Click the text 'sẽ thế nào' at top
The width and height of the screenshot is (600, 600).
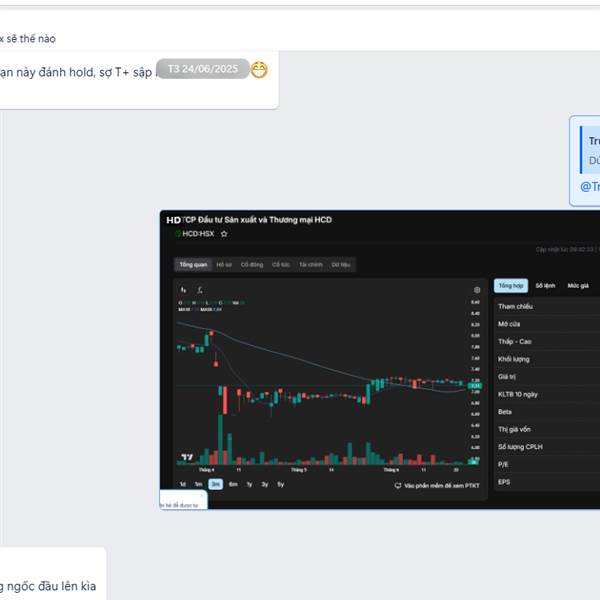[31, 39]
